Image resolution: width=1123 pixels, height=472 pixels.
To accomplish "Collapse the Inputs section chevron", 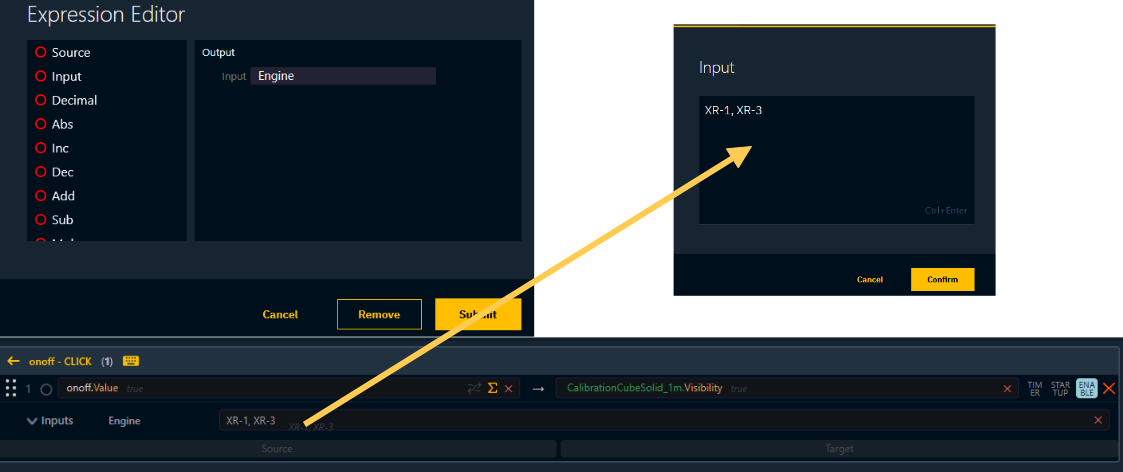I will tap(32, 421).
